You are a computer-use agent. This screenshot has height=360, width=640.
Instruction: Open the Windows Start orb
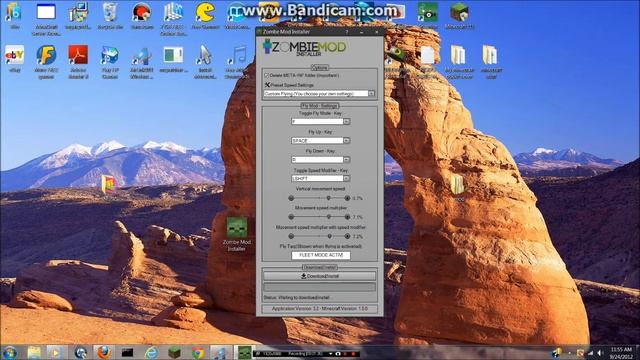tap(10, 352)
